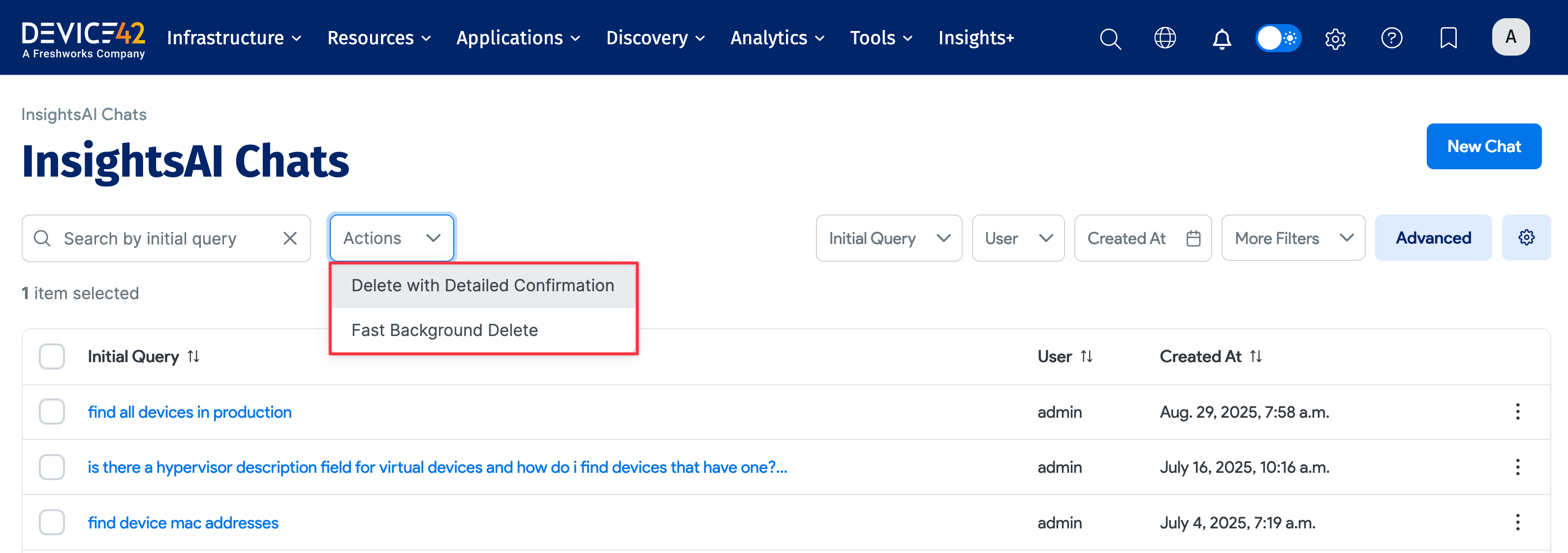Clear the initial query search field
1568x553 pixels.
(290, 238)
